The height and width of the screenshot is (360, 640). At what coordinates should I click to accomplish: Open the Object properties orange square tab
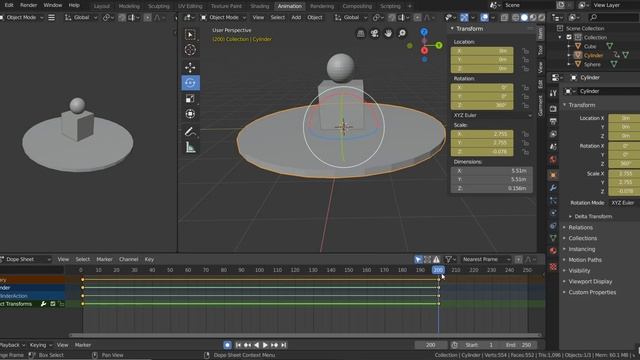[x=553, y=175]
